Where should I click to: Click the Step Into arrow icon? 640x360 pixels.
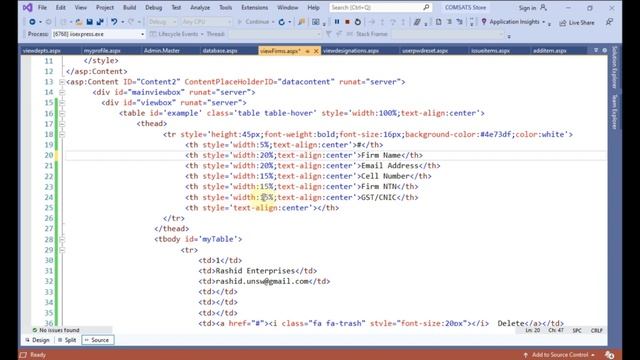point(382,22)
